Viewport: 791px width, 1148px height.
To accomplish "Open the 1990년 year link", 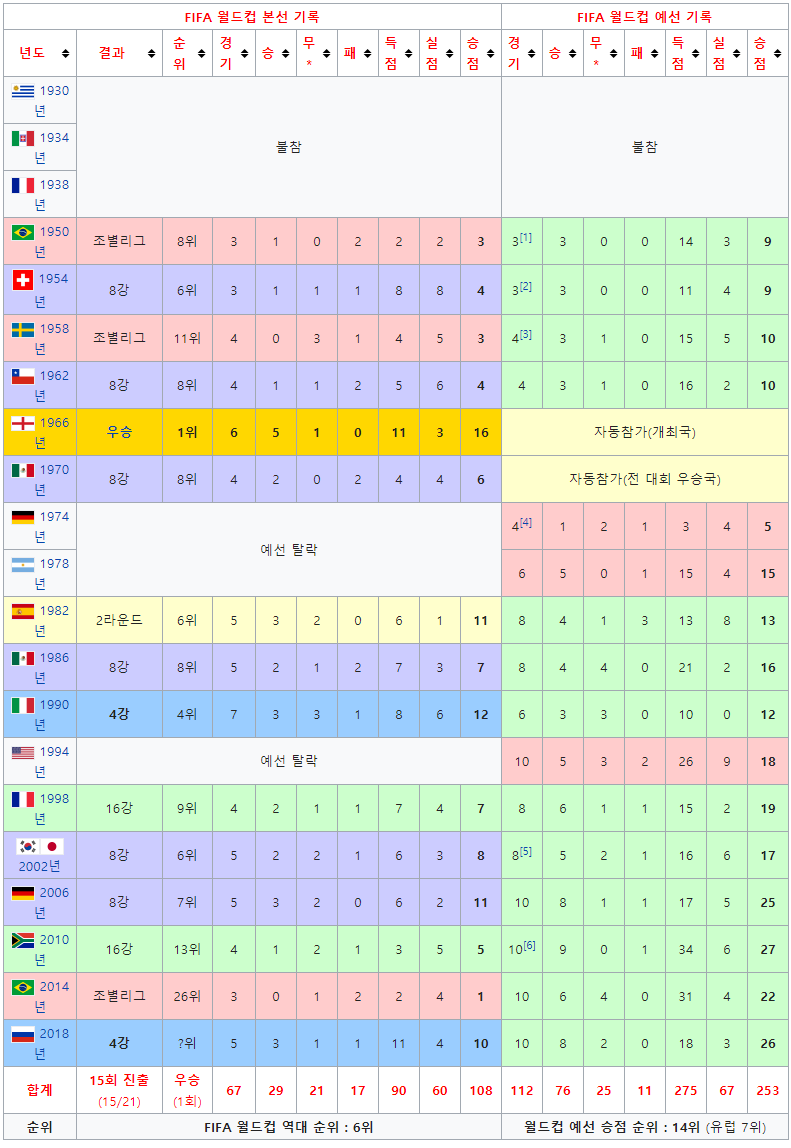I will (53, 714).
